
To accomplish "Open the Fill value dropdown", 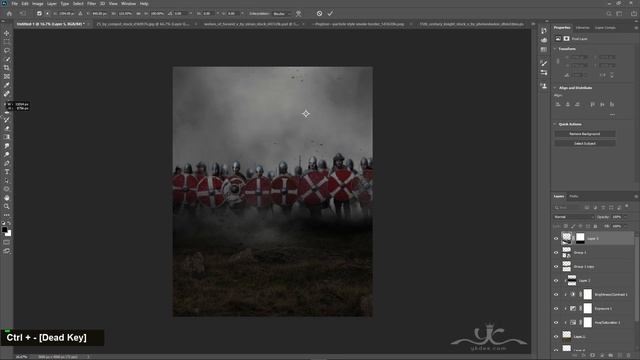I will click(x=625, y=226).
